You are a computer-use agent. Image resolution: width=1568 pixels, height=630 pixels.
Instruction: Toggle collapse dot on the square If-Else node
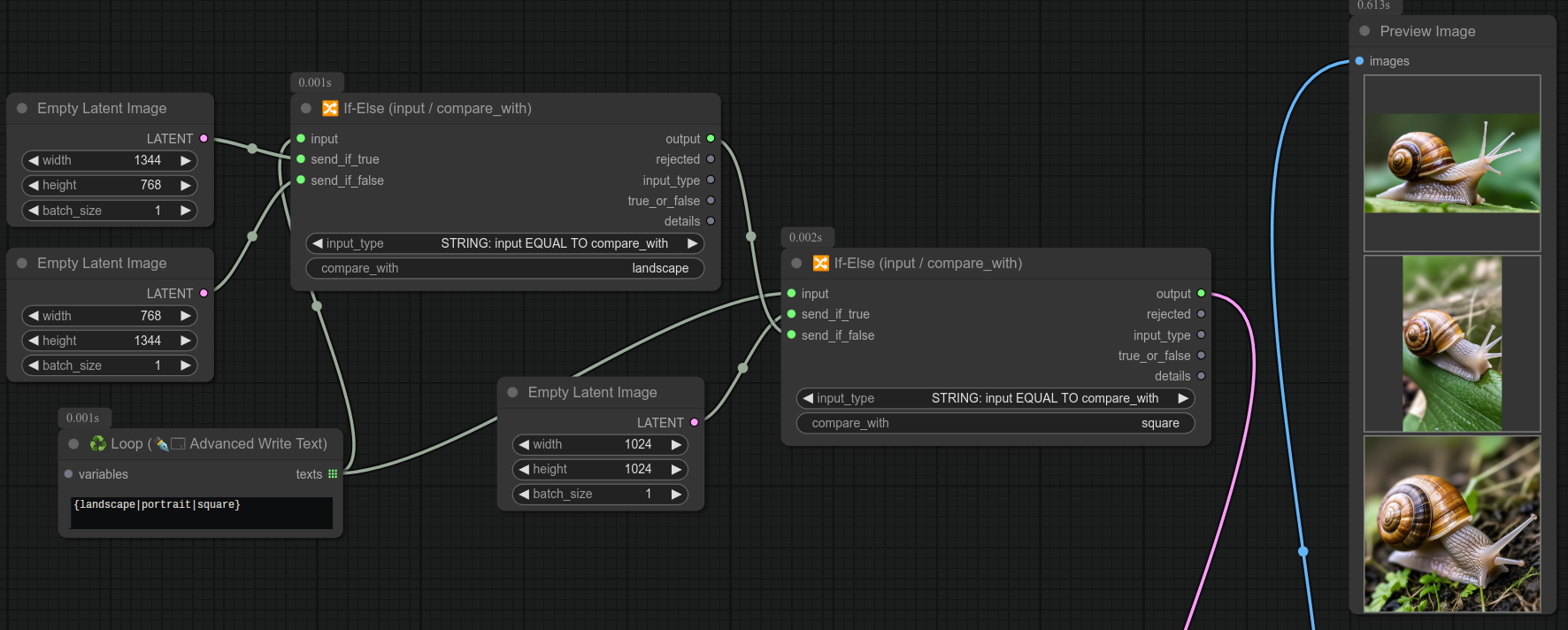click(x=796, y=263)
